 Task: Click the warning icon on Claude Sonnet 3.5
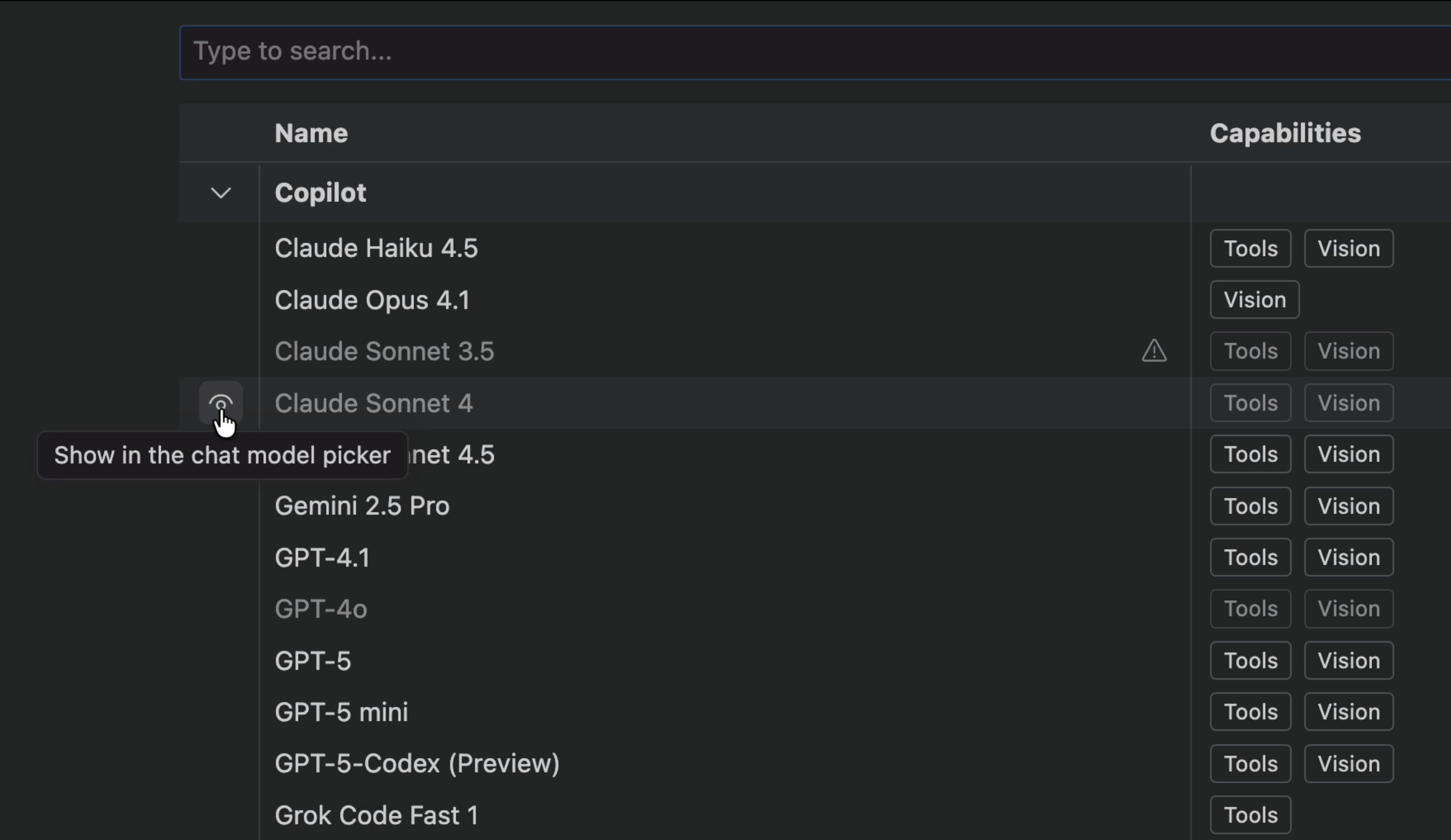[x=1154, y=351]
